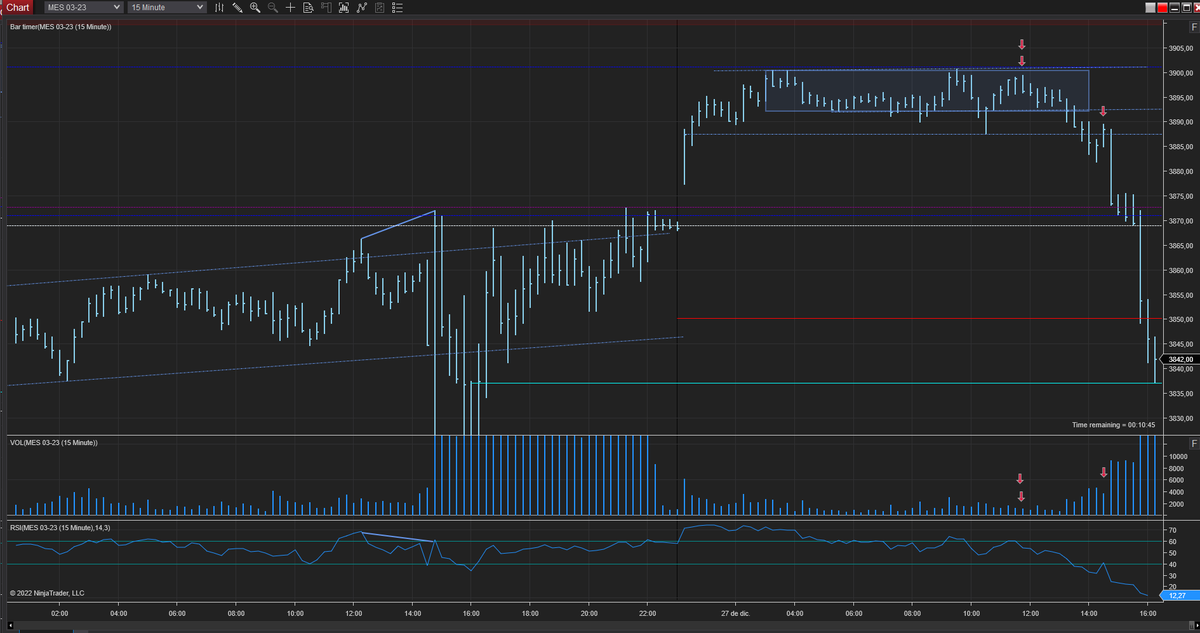Image resolution: width=1200 pixels, height=633 pixels.
Task: Click the zoom out magnifier icon
Action: pyautogui.click(x=272, y=7)
